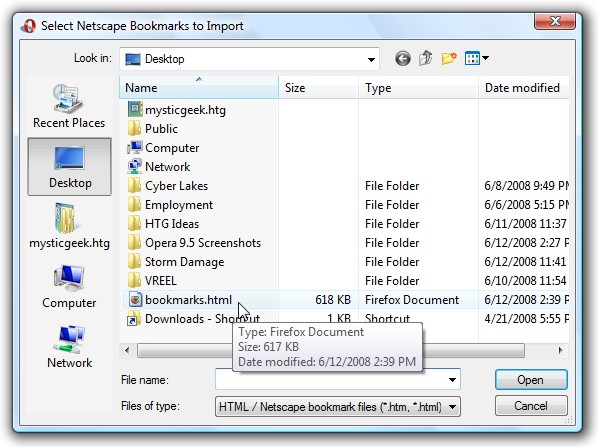Sort by Date modified column header
The height and width of the screenshot is (447, 598).
click(x=523, y=87)
